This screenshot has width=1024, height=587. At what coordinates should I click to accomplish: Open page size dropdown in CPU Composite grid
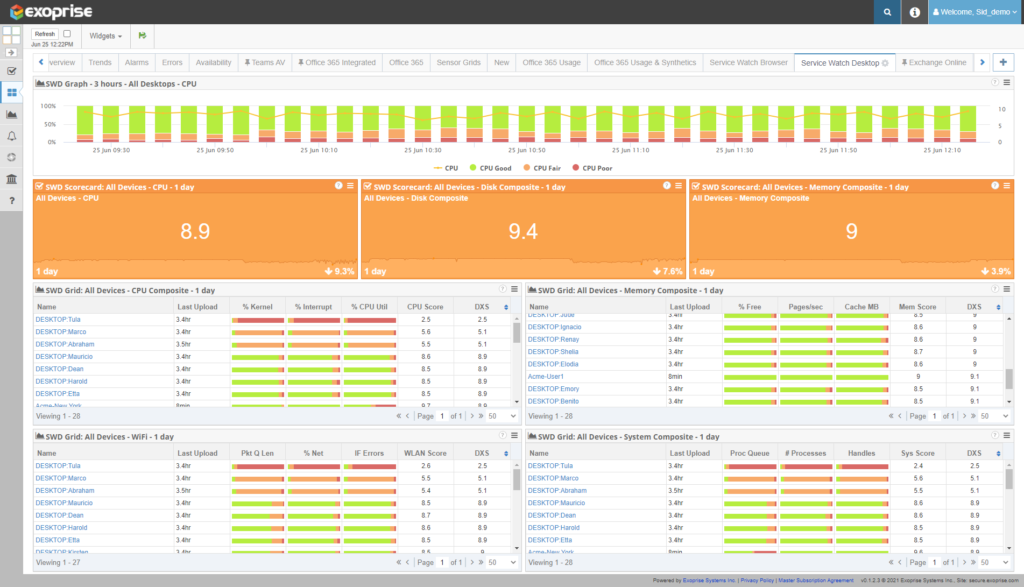(504, 416)
